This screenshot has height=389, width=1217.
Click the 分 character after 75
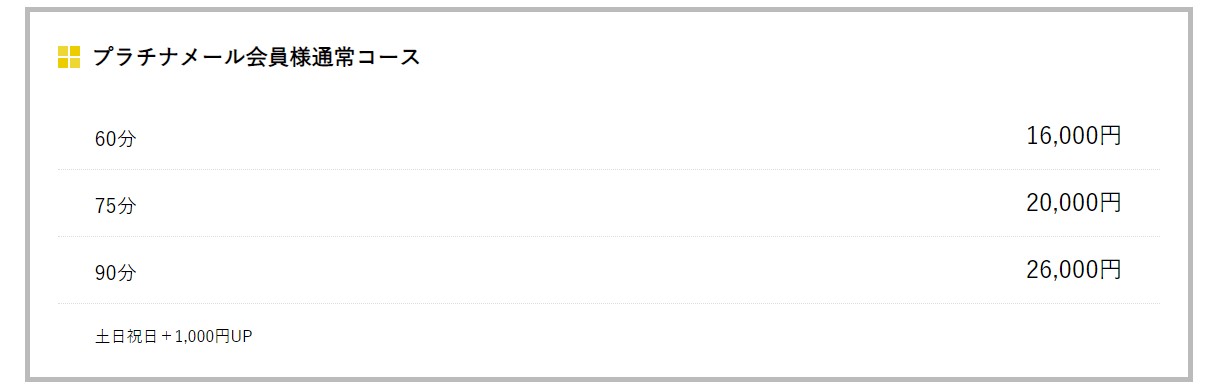click(x=126, y=207)
